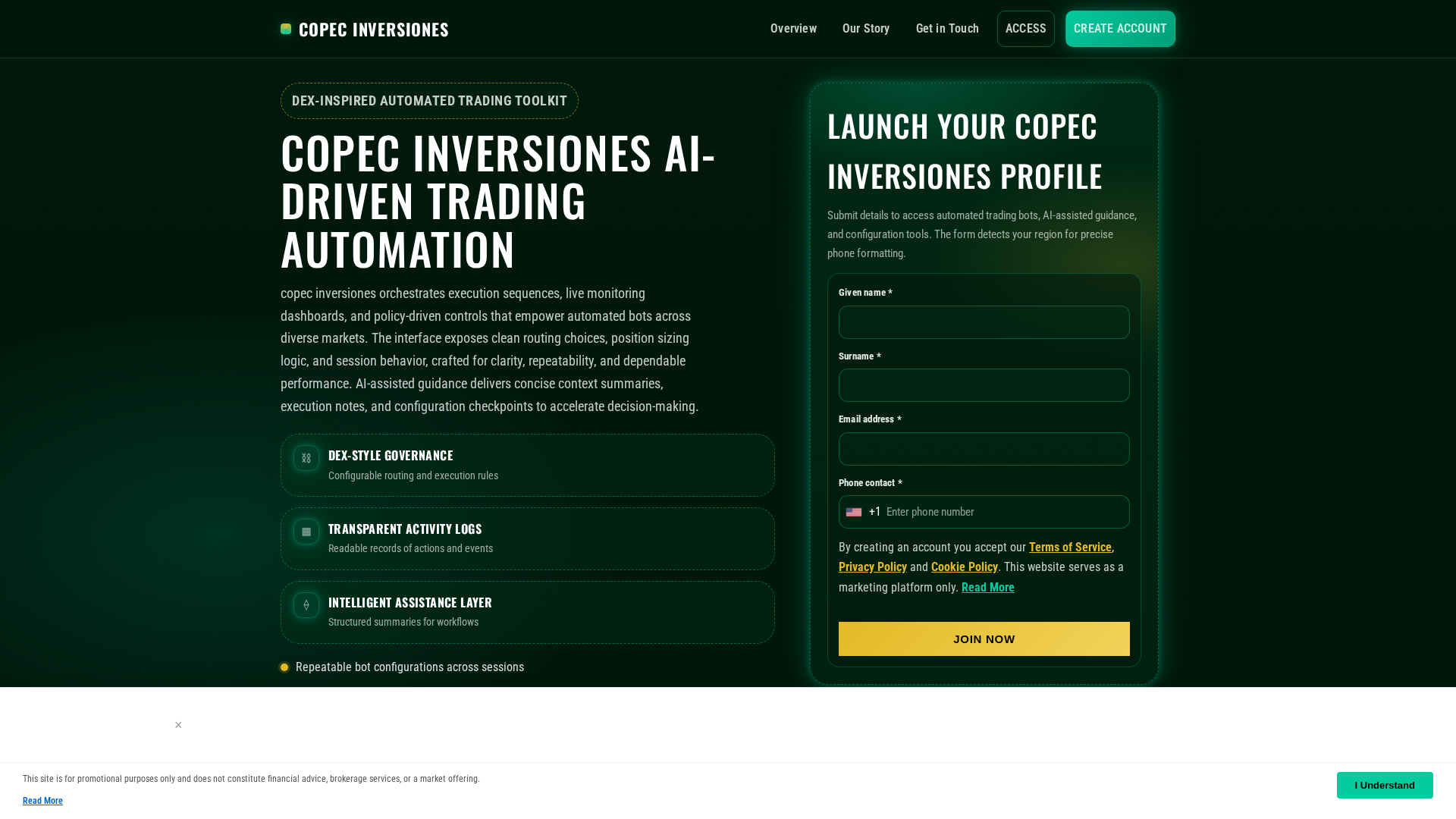The height and width of the screenshot is (819, 1456).
Task: Click the 'Phone contact *' label
Action: (x=871, y=483)
